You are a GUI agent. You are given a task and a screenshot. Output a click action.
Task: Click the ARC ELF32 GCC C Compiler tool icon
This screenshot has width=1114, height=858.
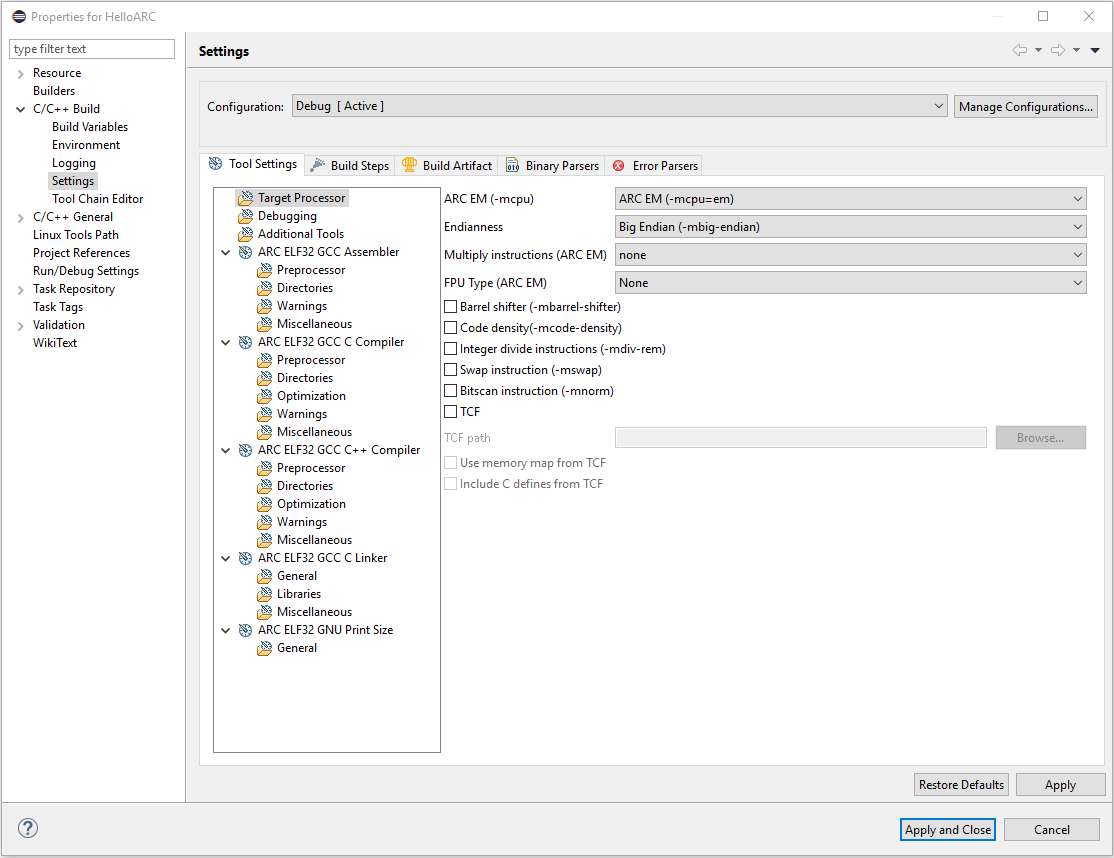point(245,342)
